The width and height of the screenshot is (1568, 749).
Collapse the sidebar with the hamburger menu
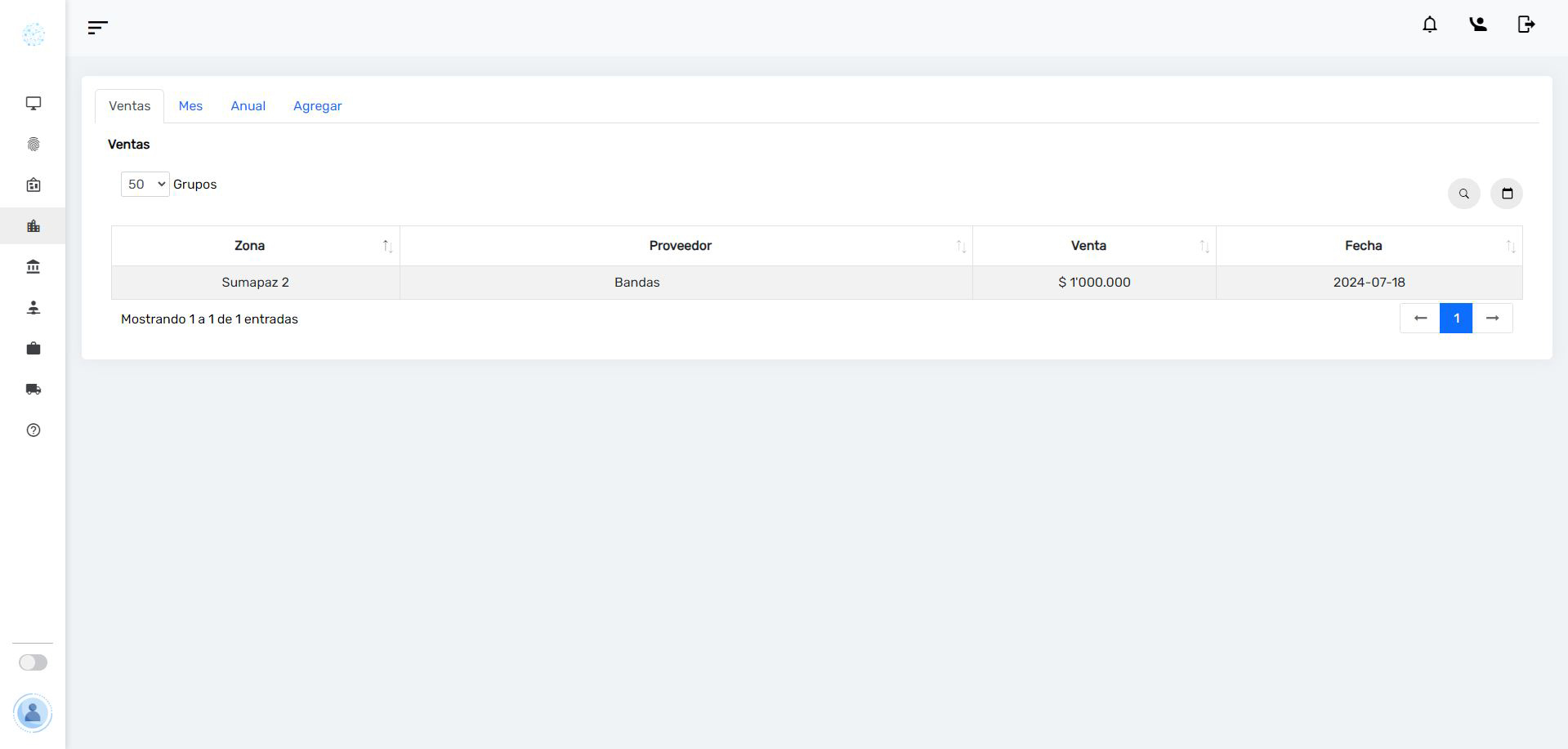[x=97, y=28]
